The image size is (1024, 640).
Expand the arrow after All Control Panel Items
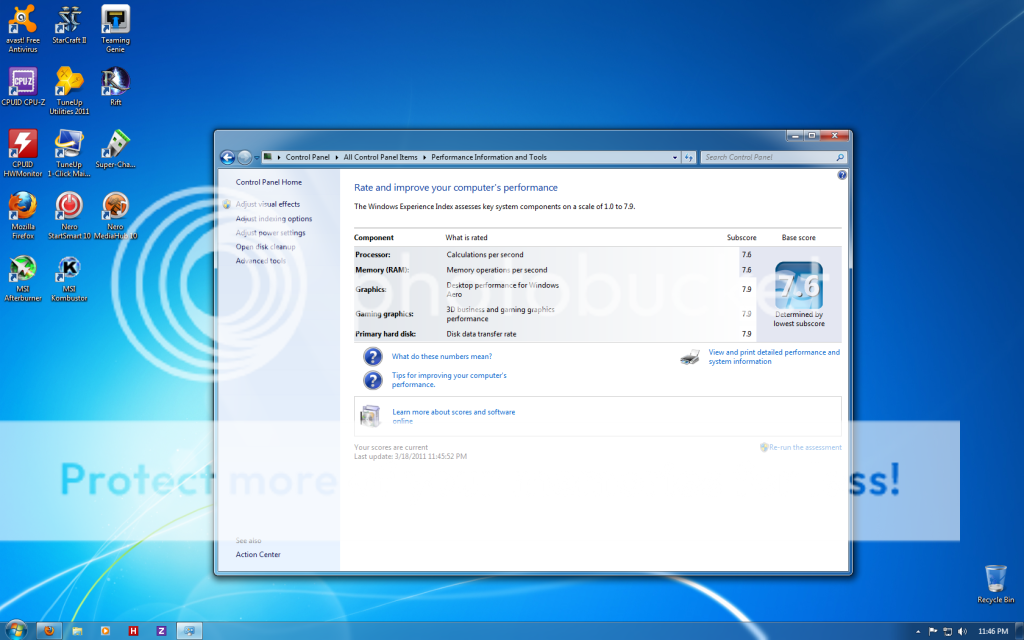pos(424,157)
